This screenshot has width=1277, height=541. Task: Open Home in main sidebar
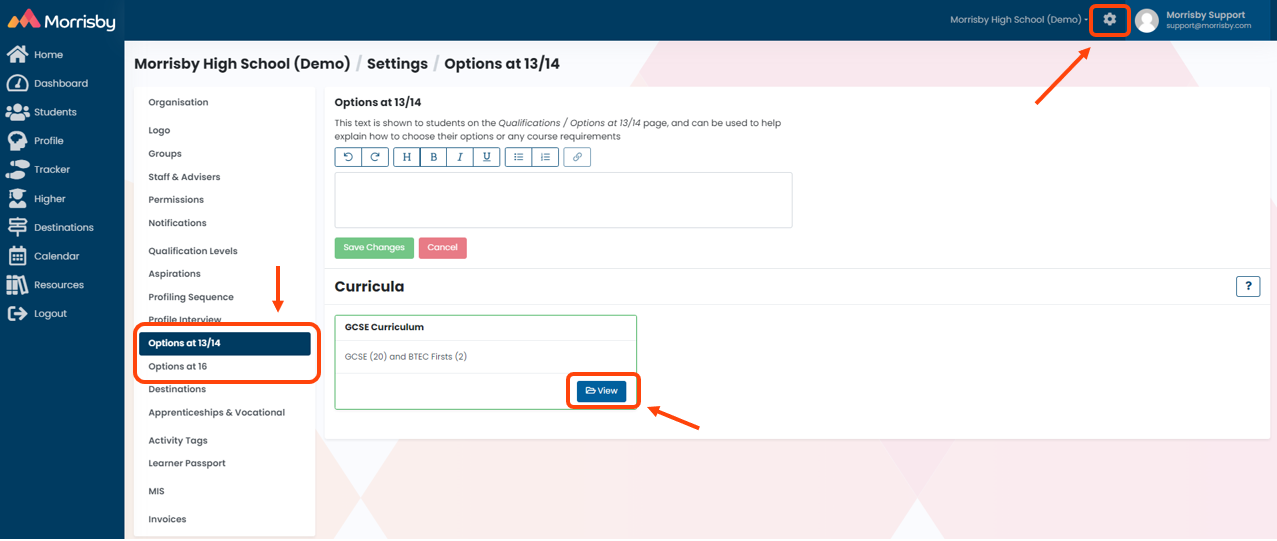coord(48,55)
